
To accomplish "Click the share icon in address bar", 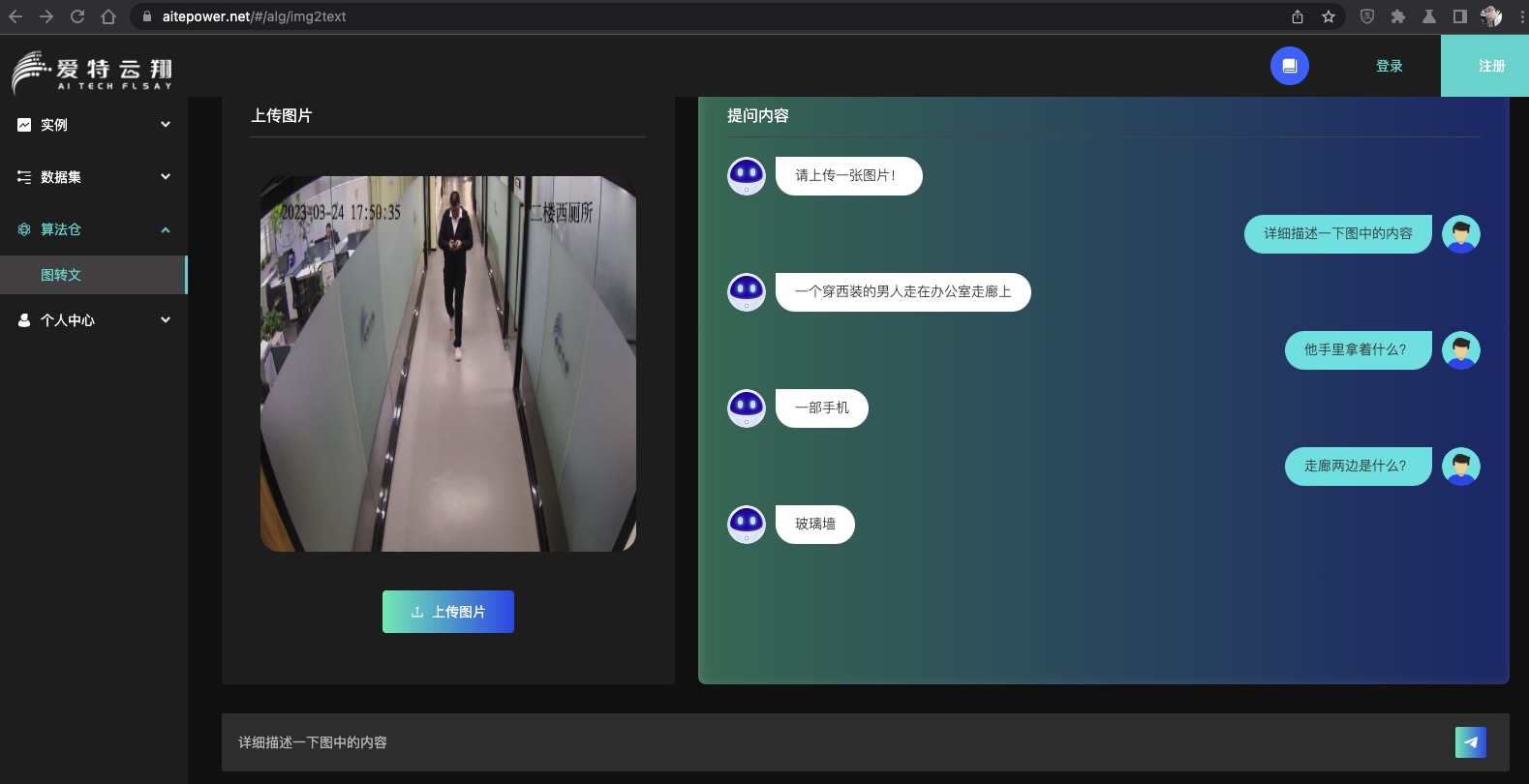I will click(x=1298, y=16).
